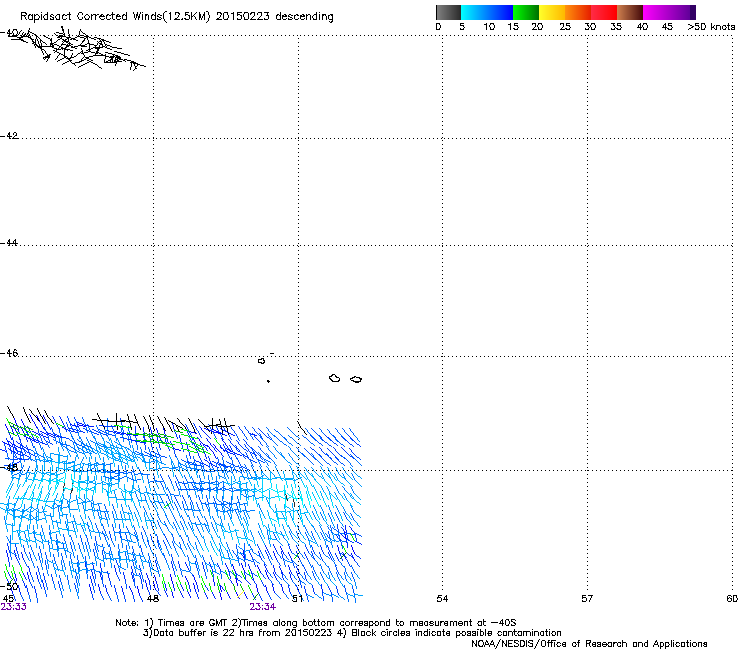Click the latitude label '-42'
Viewport: 740px width, 650px height.
click(x=9, y=136)
